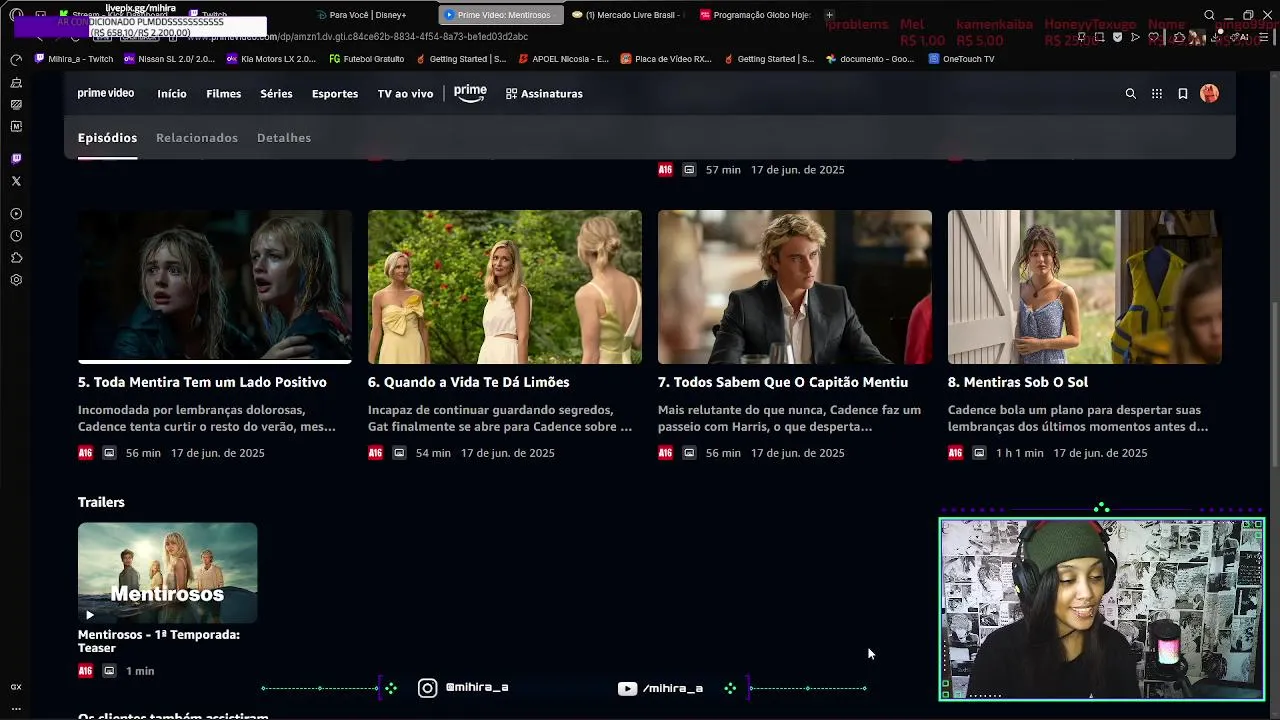Screen dimensions: 1280x720
Task: Open the three-dot menu at sidebar bottom
Action: (x=16, y=708)
